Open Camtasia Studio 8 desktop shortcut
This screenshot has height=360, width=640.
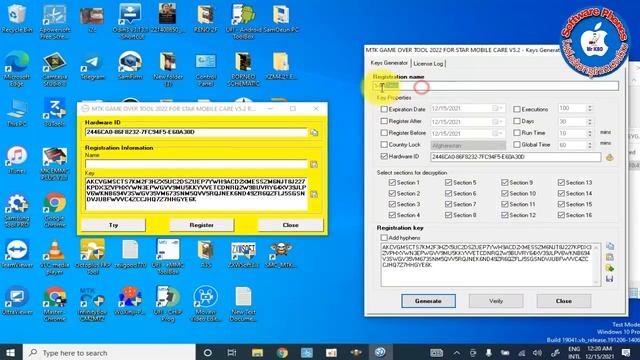tap(55, 69)
